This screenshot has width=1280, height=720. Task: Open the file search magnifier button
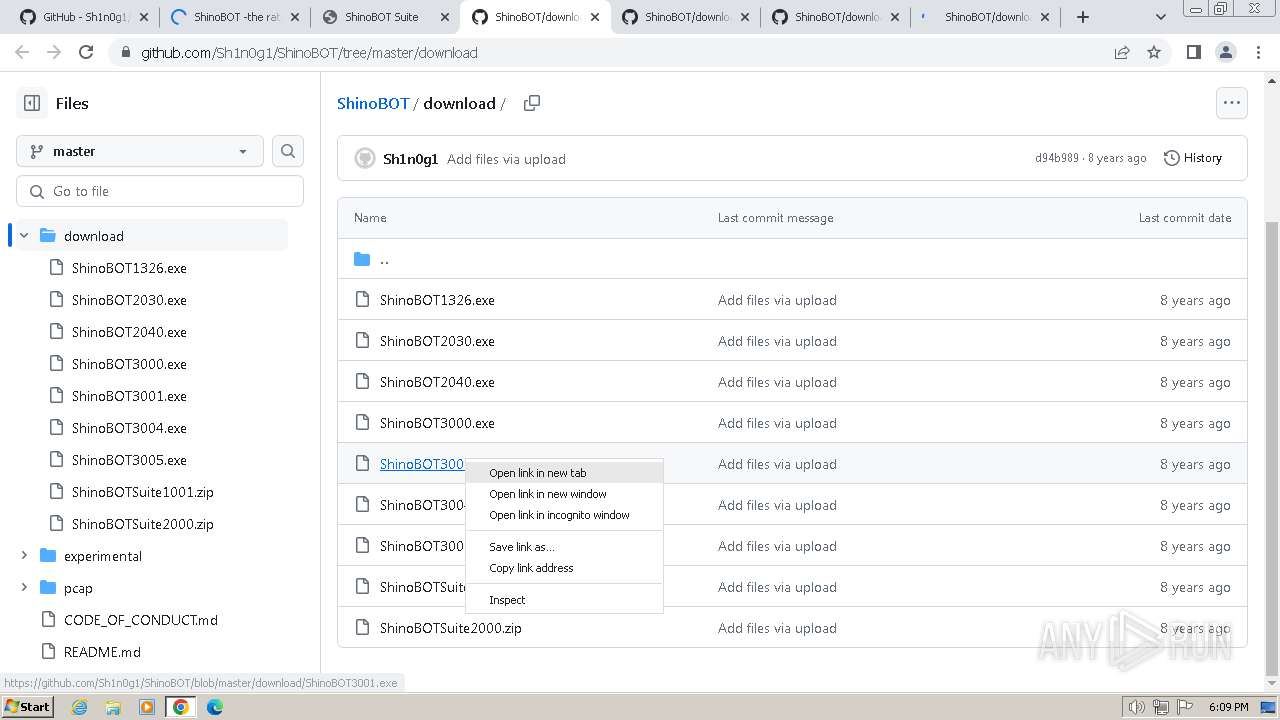tap(288, 151)
